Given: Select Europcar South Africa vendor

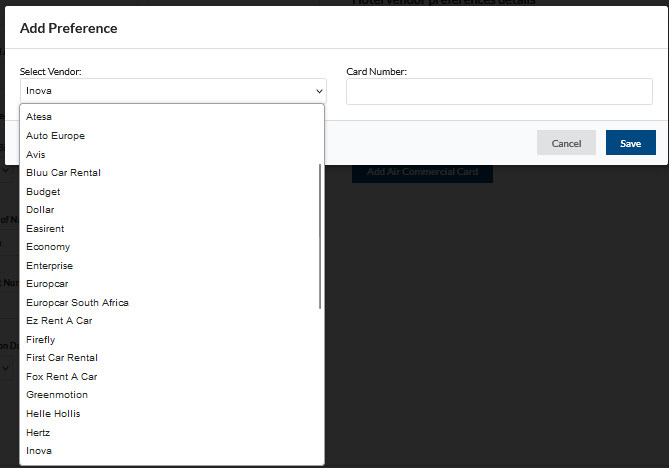Looking at the screenshot, I should click(x=172, y=302).
